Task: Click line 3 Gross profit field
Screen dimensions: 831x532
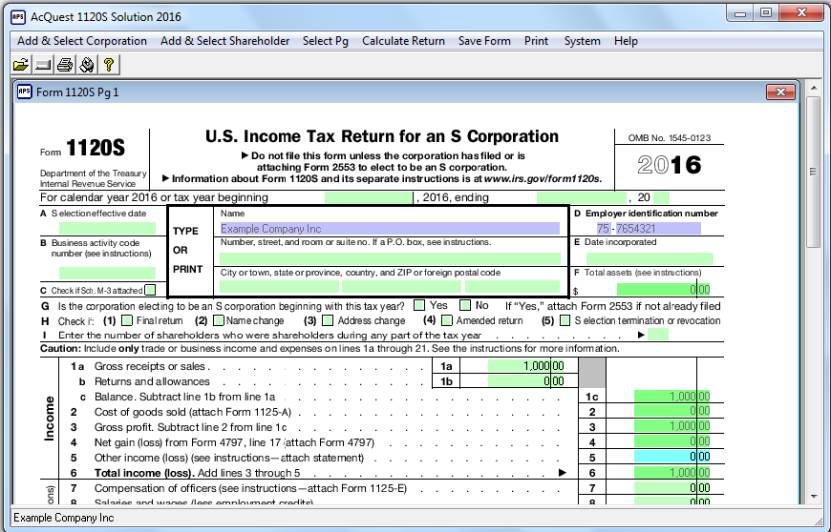Action: pos(672,427)
